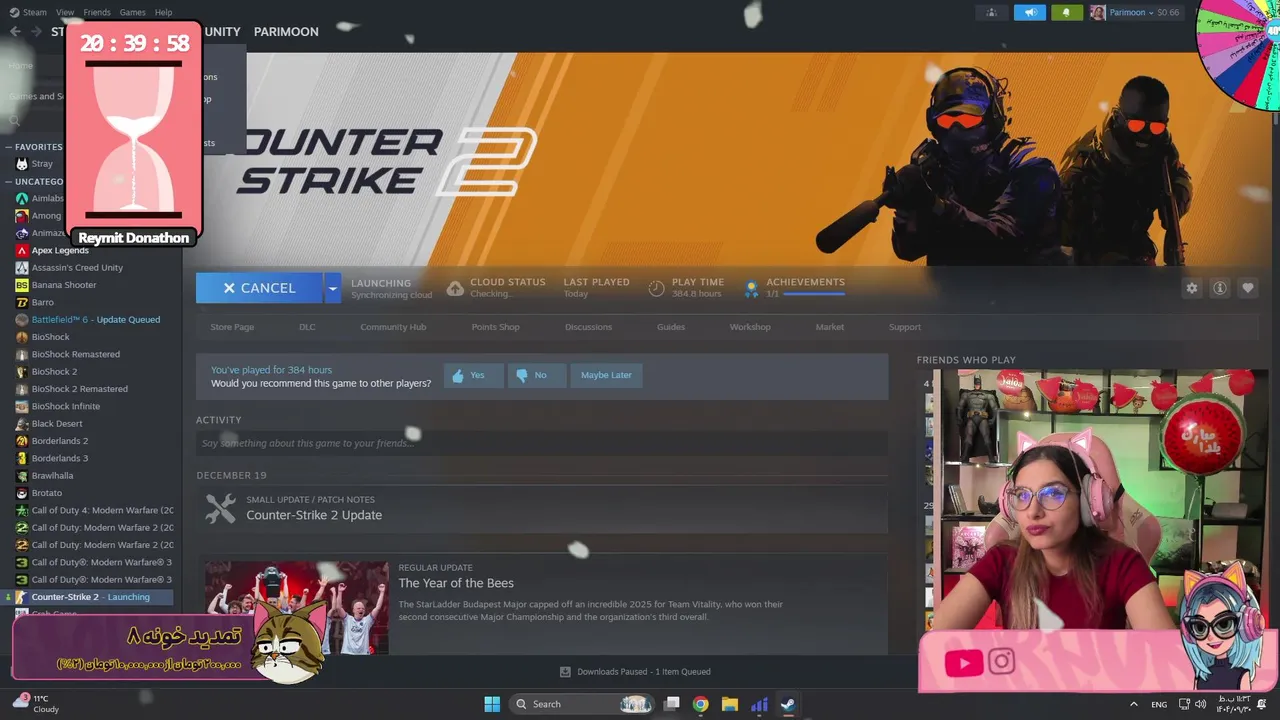
Task: Open game settings gear icon
Action: coord(1192,288)
